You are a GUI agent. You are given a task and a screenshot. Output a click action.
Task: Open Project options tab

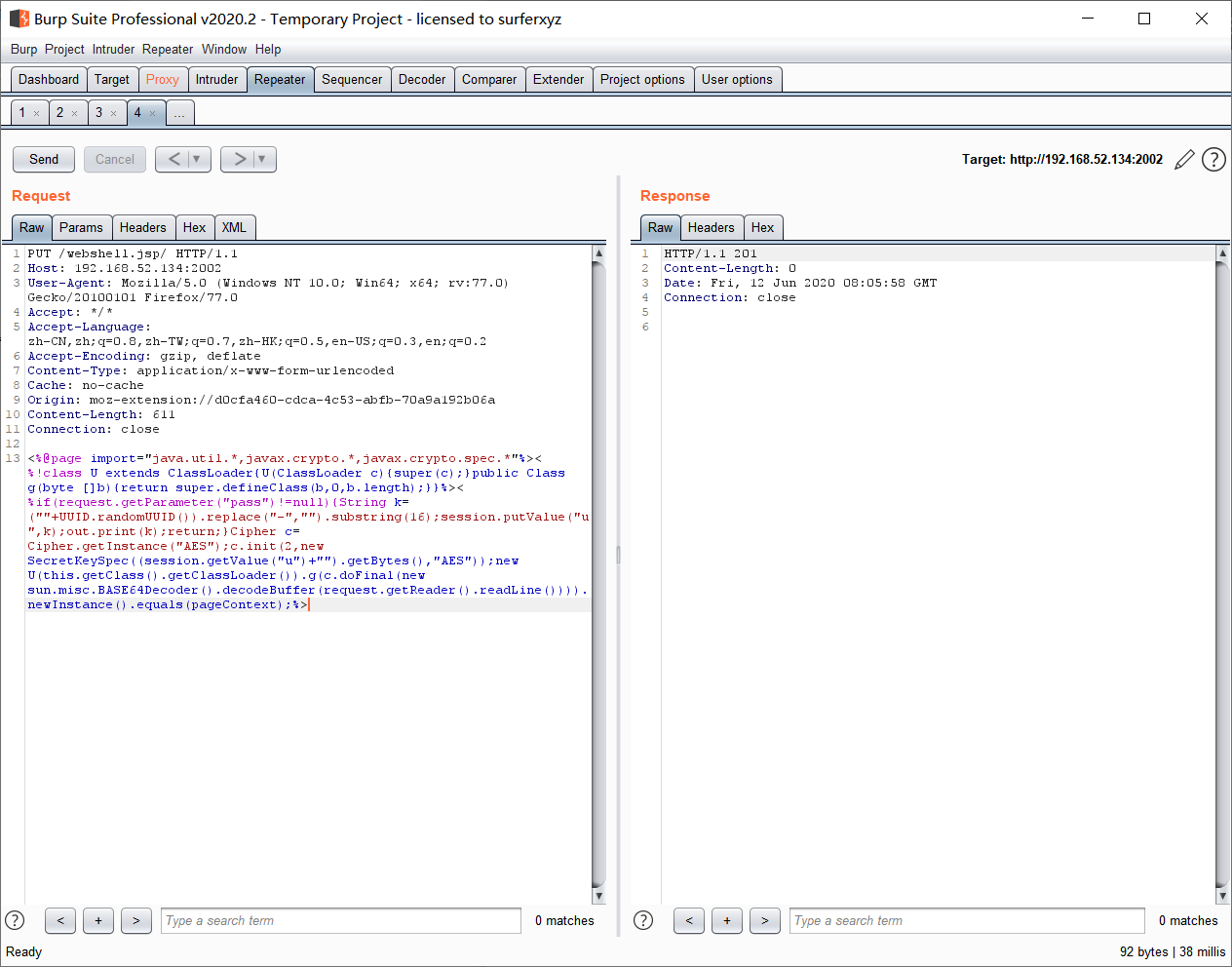point(642,80)
